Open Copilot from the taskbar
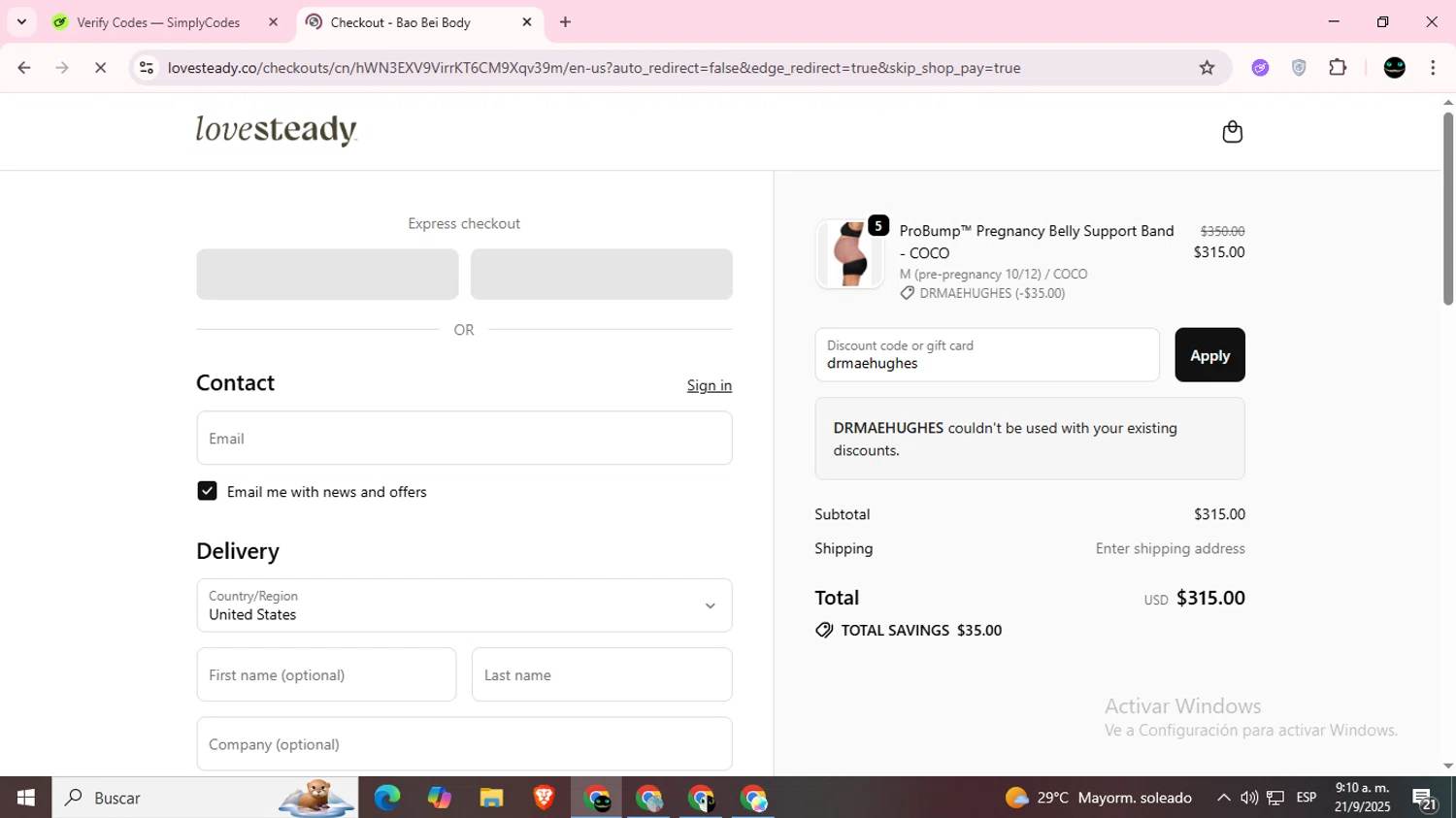 pyautogui.click(x=439, y=798)
